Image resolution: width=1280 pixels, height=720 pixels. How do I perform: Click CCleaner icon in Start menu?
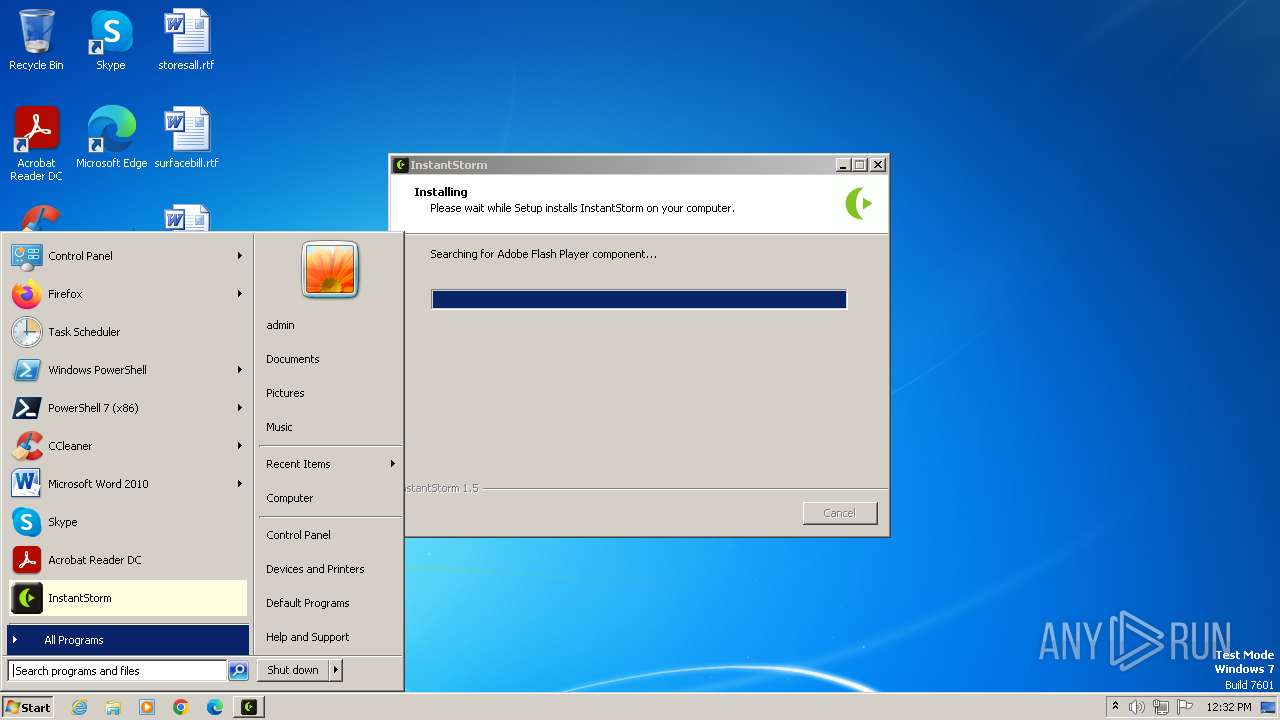(27, 446)
